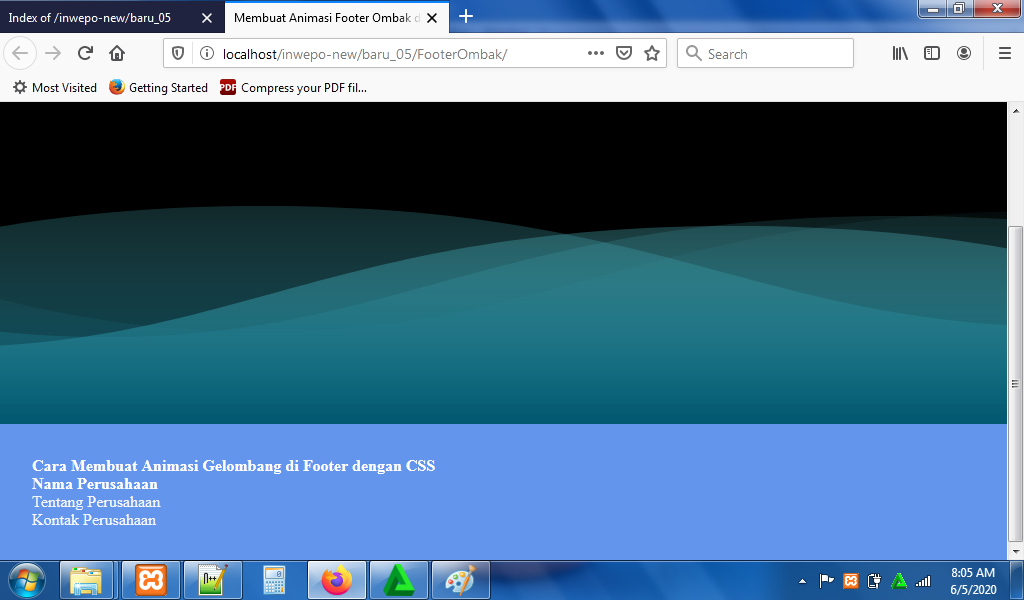Open the Firefox account icon

point(964,54)
